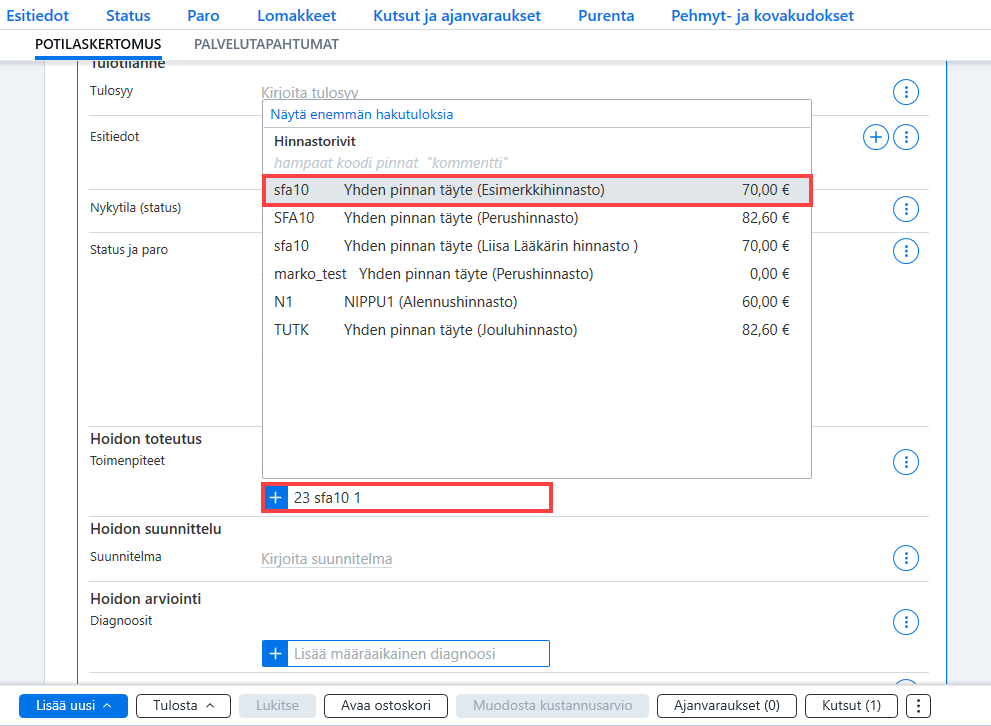This screenshot has width=991, height=726.
Task: Click the blue plus button beside 23 sfa10 1
Action: click(x=276, y=498)
